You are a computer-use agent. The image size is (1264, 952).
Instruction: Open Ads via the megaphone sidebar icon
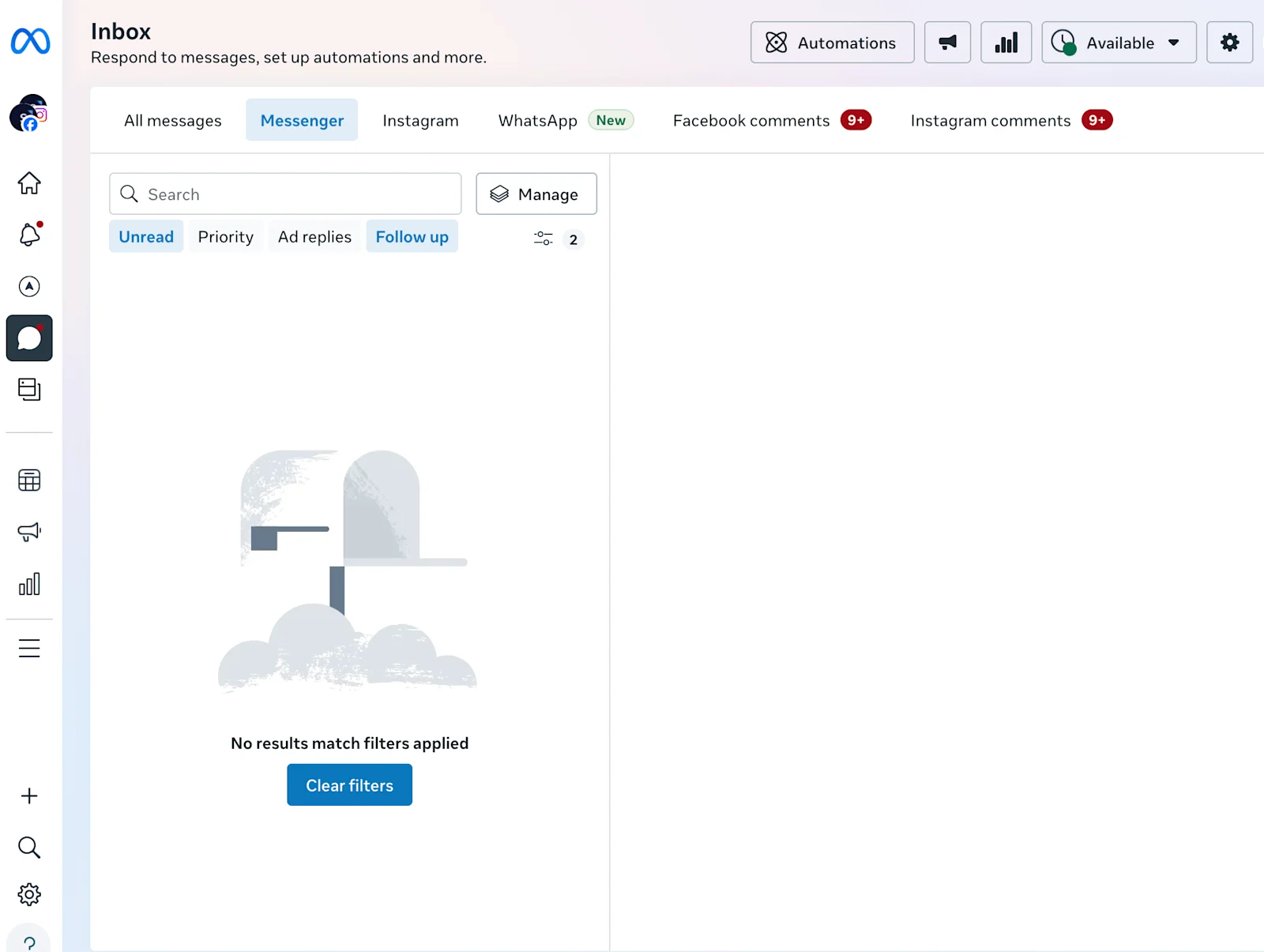pyautogui.click(x=29, y=532)
